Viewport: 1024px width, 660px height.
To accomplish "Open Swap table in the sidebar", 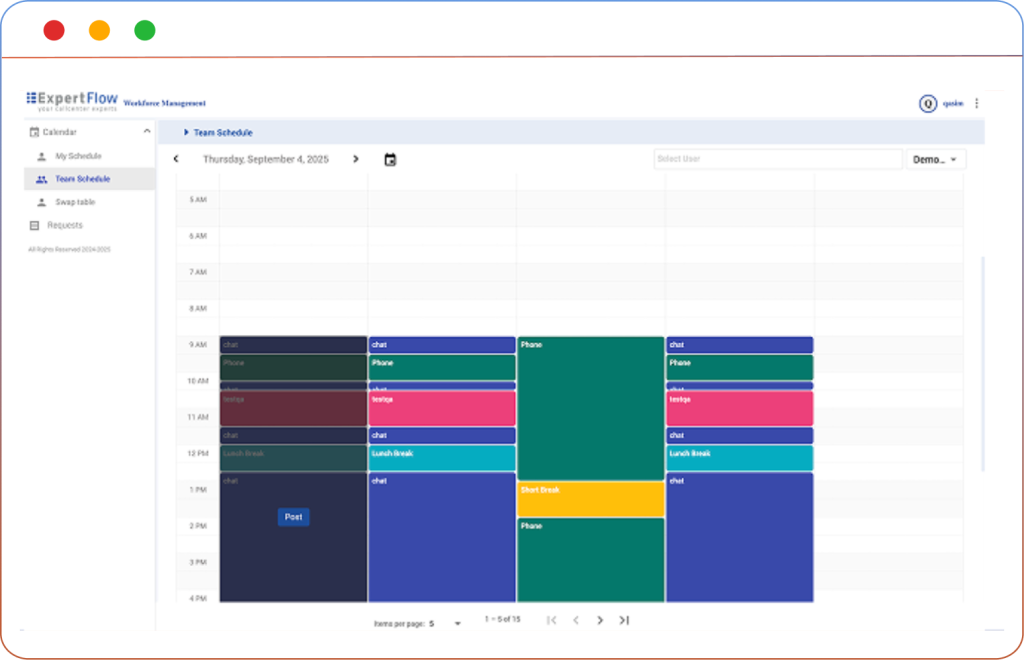I will pyautogui.click(x=75, y=202).
